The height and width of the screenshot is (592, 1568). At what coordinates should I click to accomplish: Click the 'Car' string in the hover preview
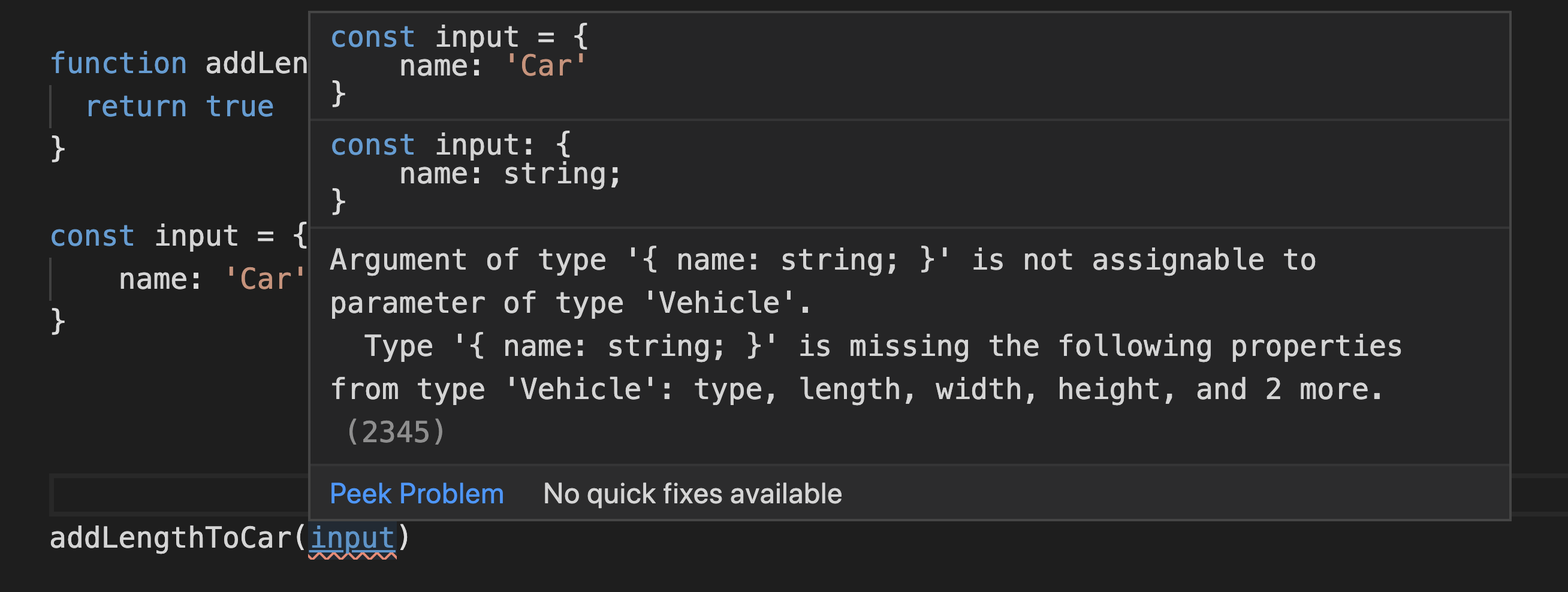point(545,66)
